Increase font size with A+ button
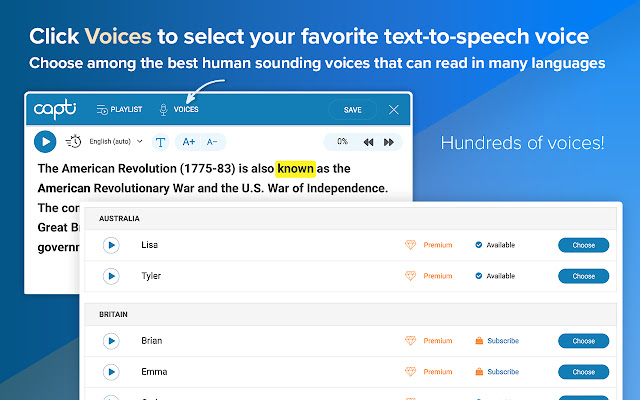640x400 pixels. (189, 142)
